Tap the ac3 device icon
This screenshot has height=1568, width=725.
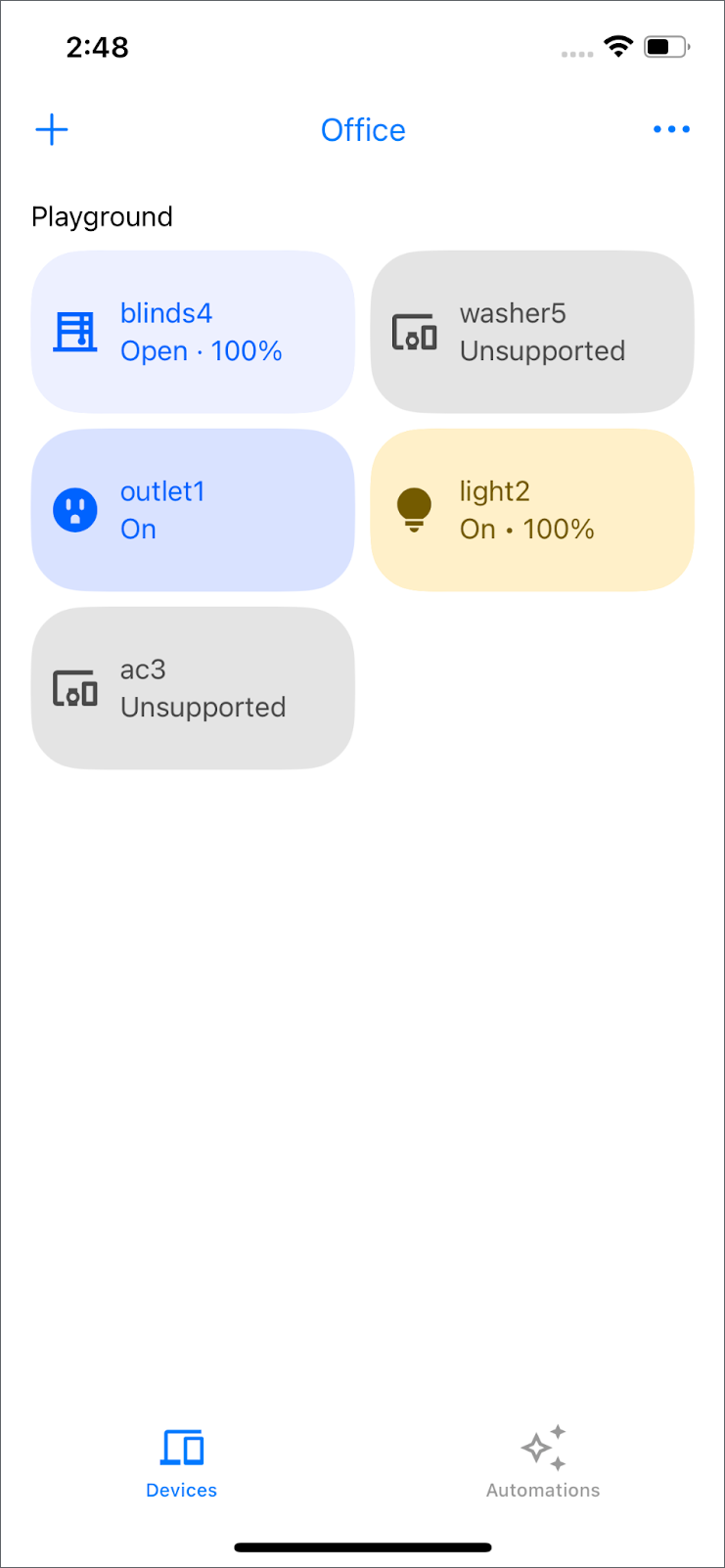(75, 689)
